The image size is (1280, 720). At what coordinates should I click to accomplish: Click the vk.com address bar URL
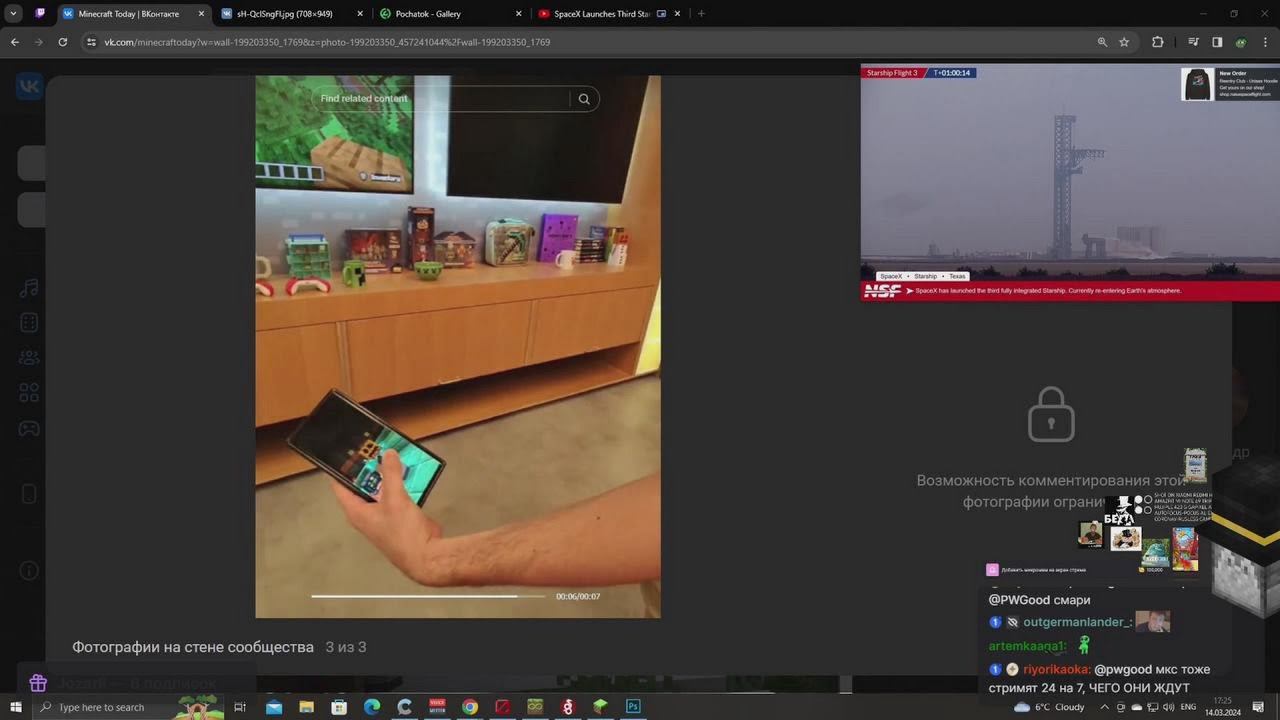pyautogui.click(x=327, y=42)
